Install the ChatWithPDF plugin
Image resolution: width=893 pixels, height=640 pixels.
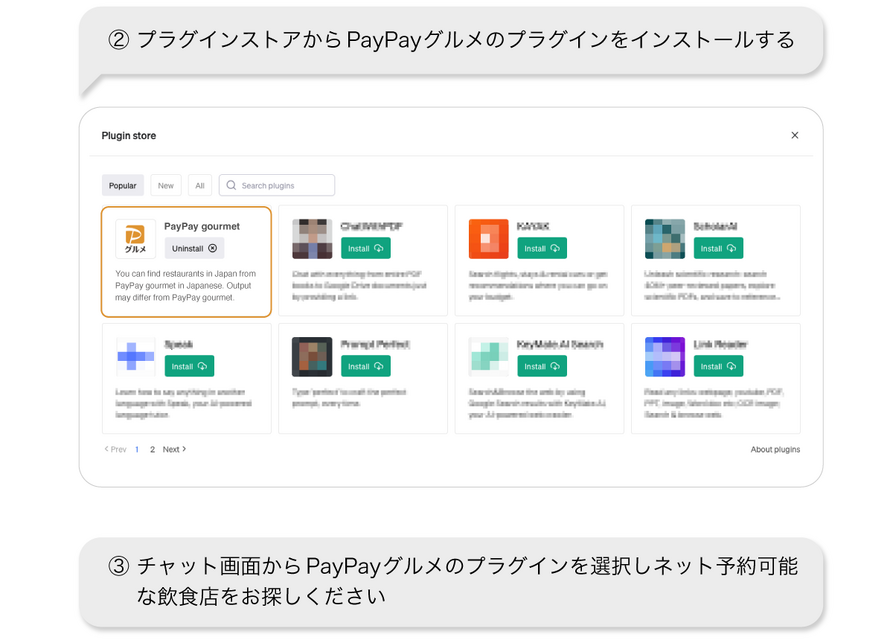(x=365, y=248)
